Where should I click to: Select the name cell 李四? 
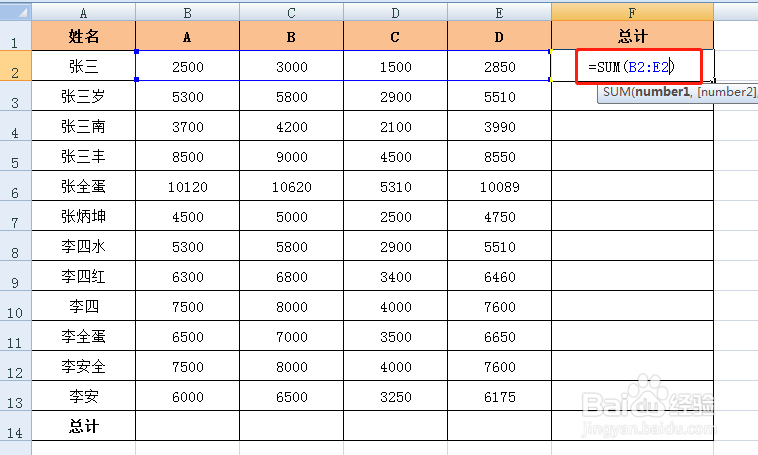click(x=84, y=306)
